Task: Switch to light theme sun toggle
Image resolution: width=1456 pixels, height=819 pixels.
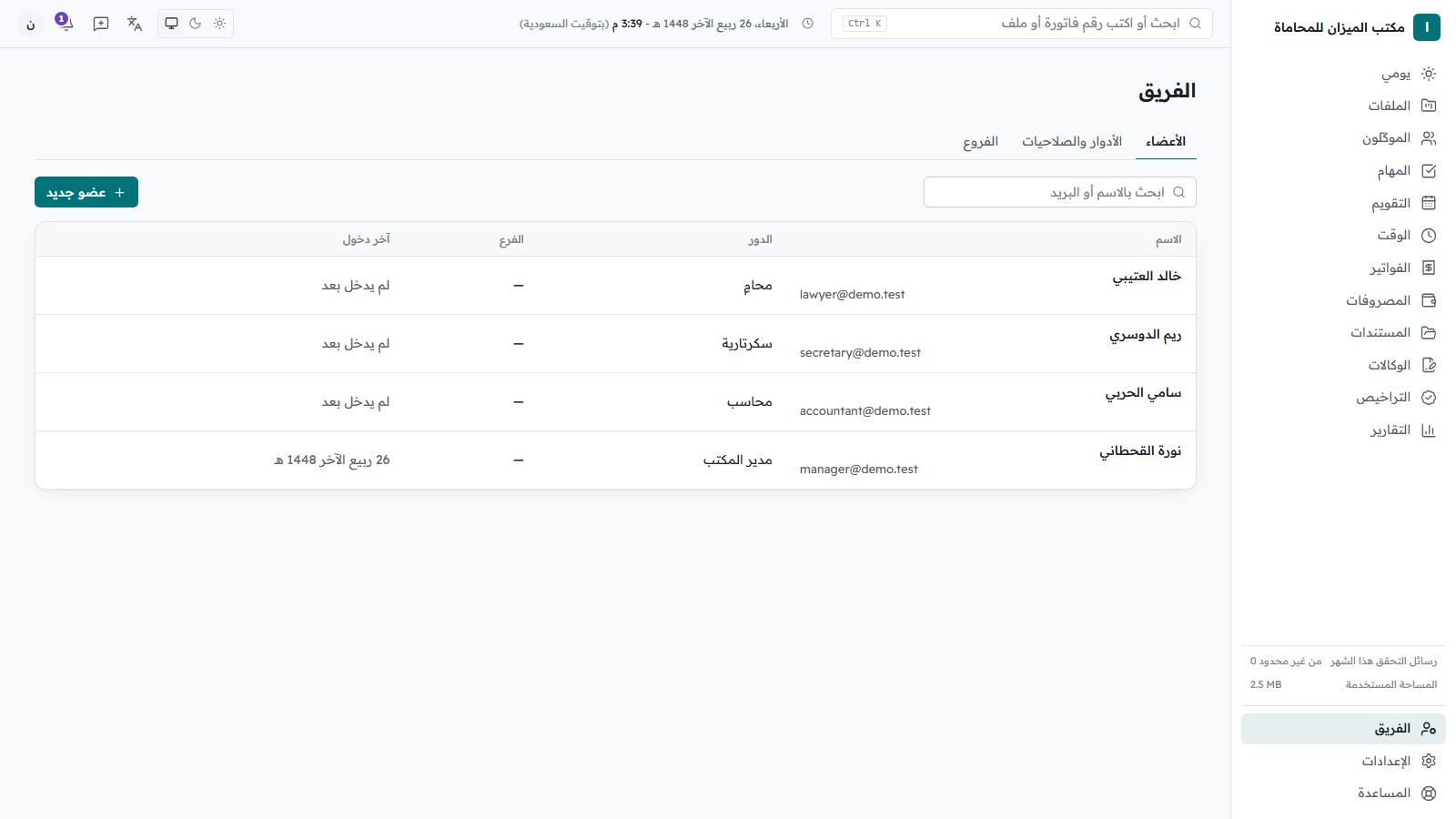Action: 219,24
